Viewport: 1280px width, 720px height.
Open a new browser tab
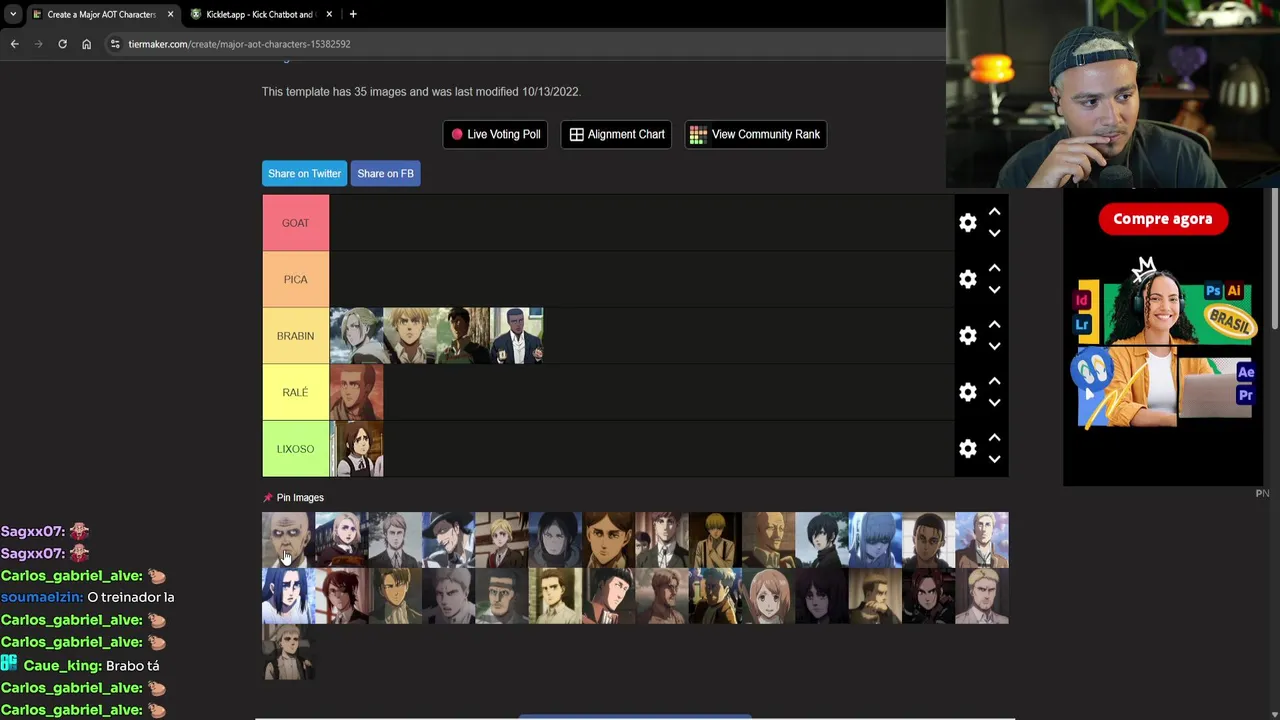pos(353,14)
